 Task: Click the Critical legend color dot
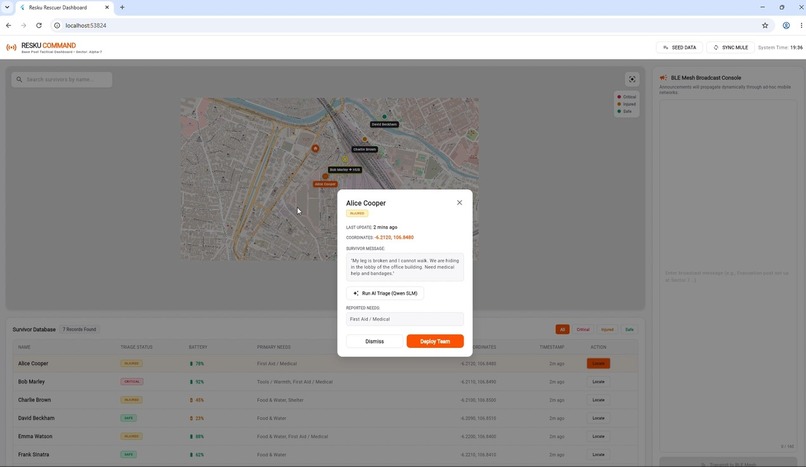coord(619,97)
